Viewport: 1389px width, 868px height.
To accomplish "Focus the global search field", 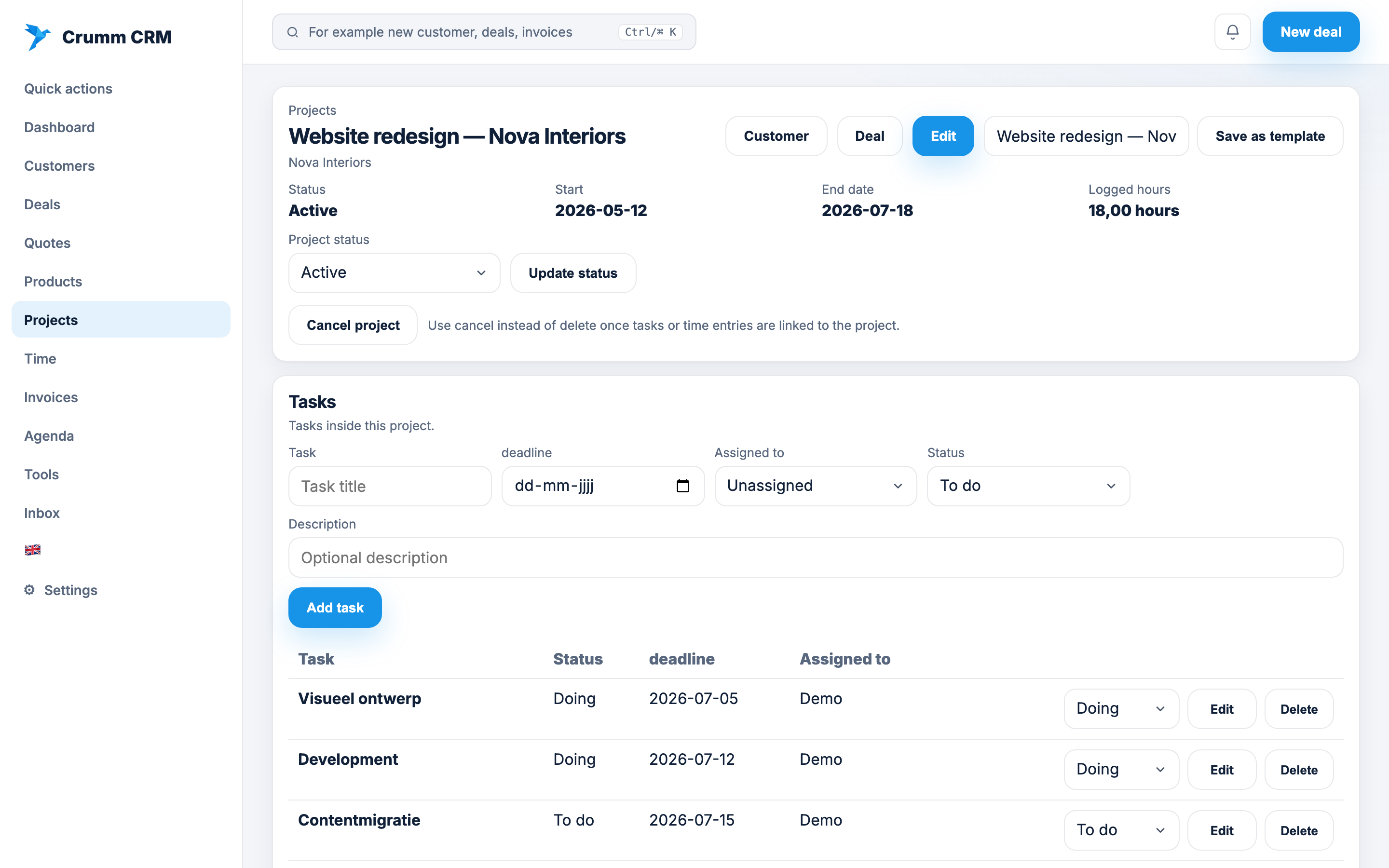I will [484, 32].
